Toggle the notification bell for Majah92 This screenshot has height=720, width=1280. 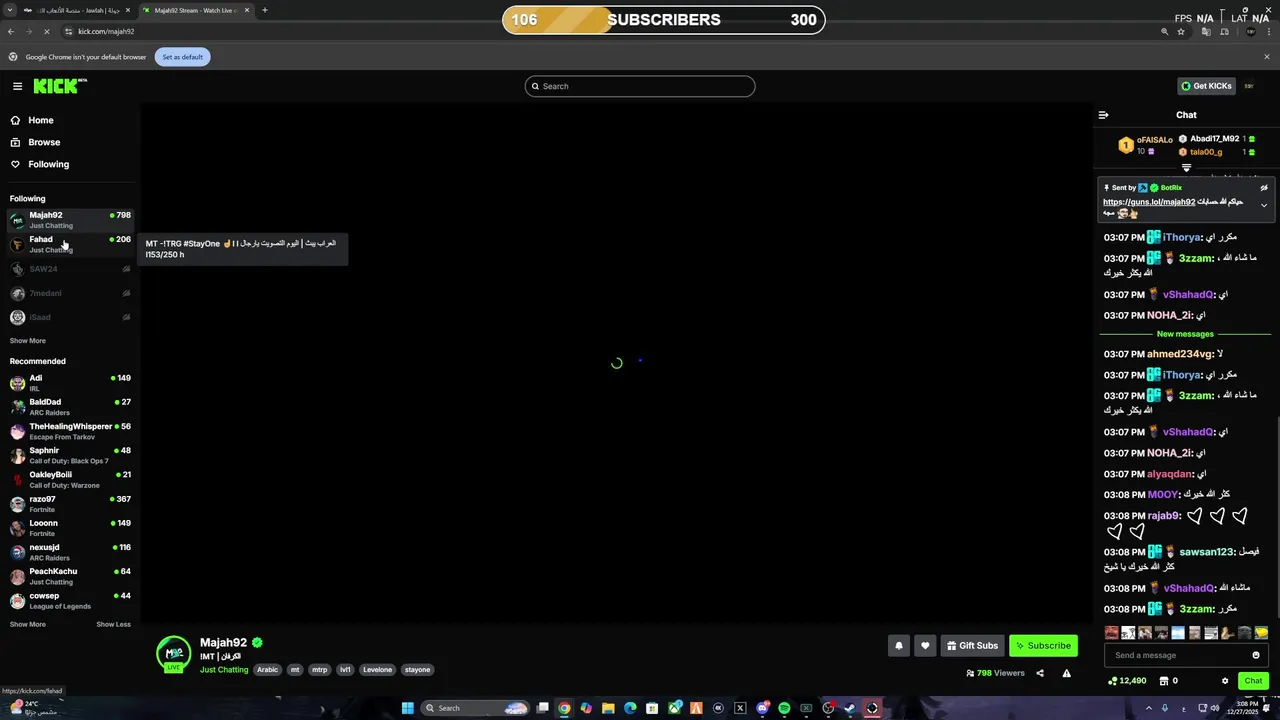(x=899, y=646)
